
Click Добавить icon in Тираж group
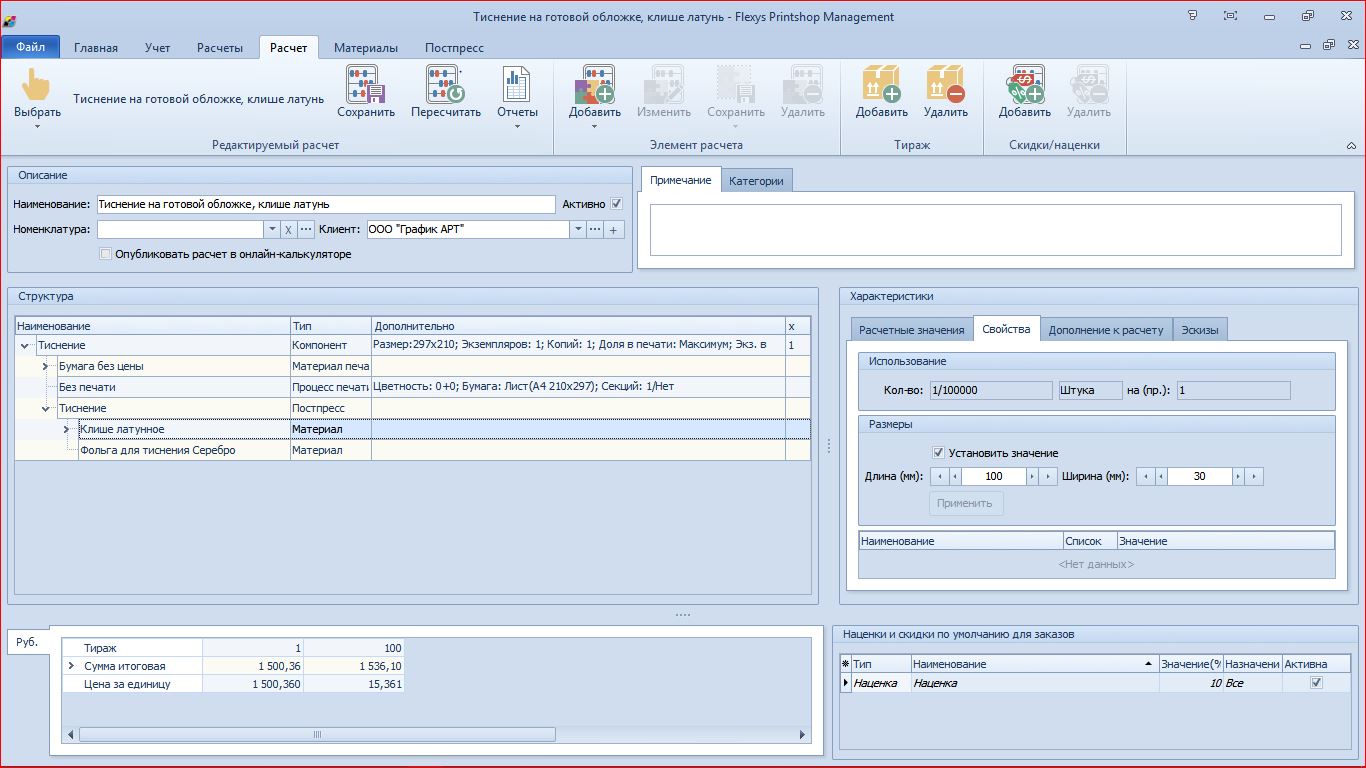pyautogui.click(x=881, y=86)
